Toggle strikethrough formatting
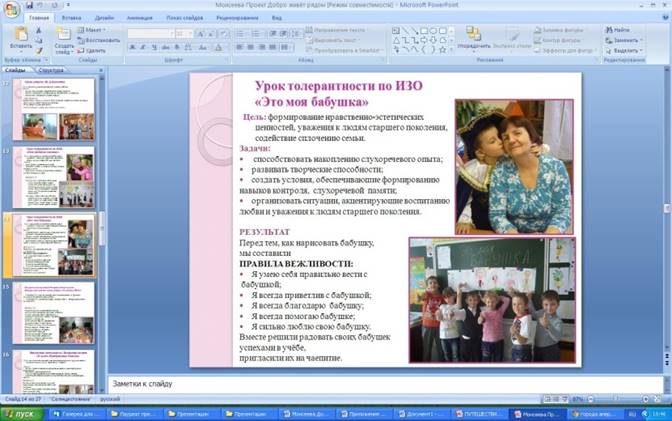The image size is (672, 421). pos(165,47)
